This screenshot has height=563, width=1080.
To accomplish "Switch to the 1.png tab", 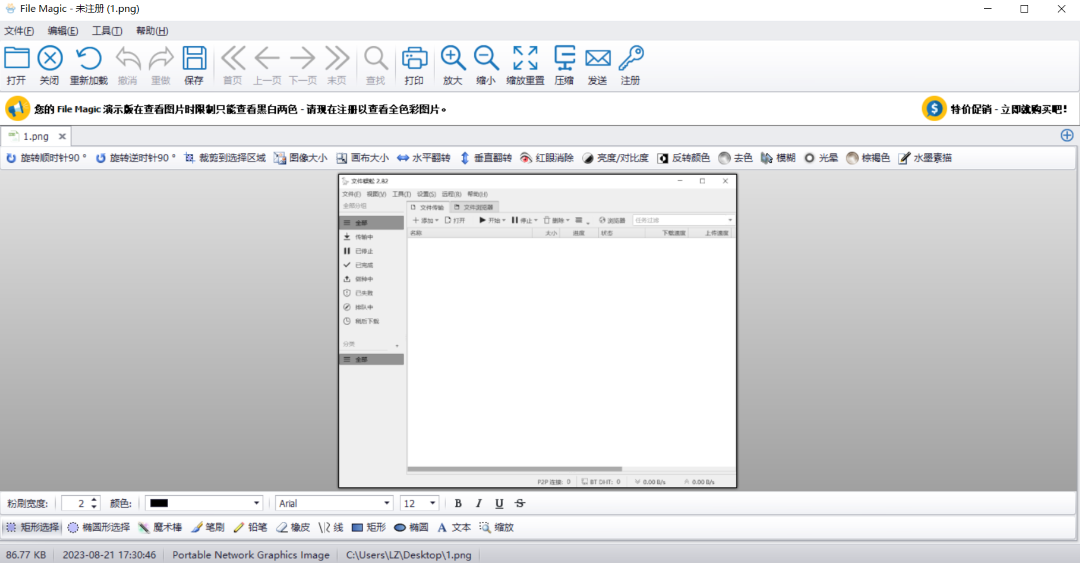I will click(35, 136).
